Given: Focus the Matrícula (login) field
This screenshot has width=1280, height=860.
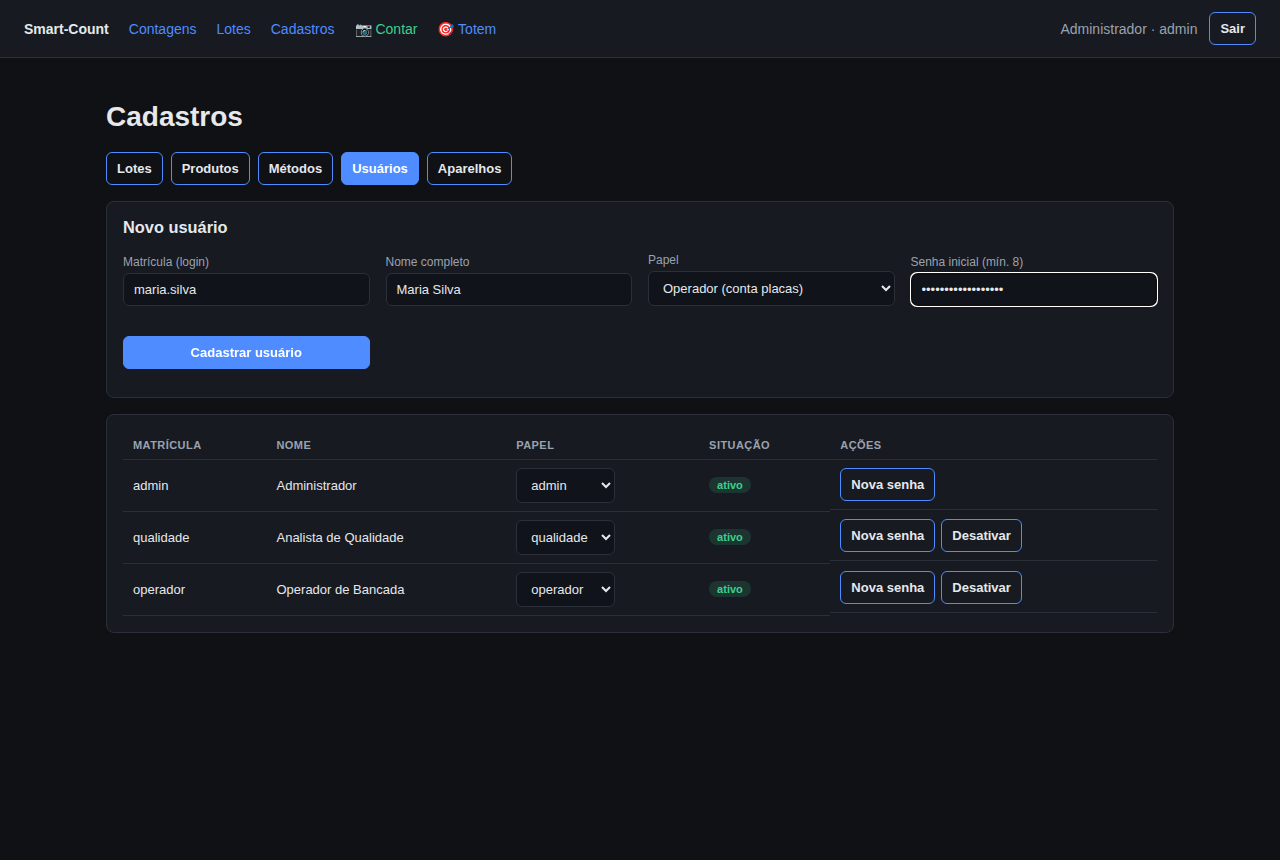Looking at the screenshot, I should point(246,290).
